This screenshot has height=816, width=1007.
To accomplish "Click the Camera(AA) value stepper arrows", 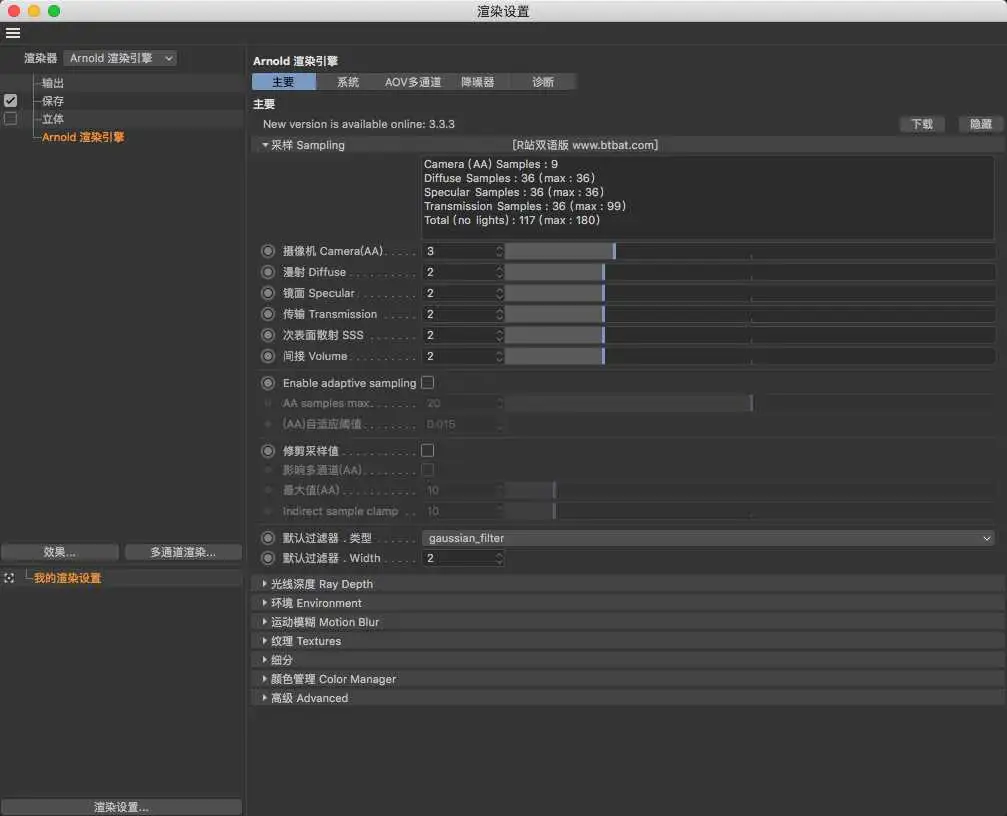I will pos(499,251).
